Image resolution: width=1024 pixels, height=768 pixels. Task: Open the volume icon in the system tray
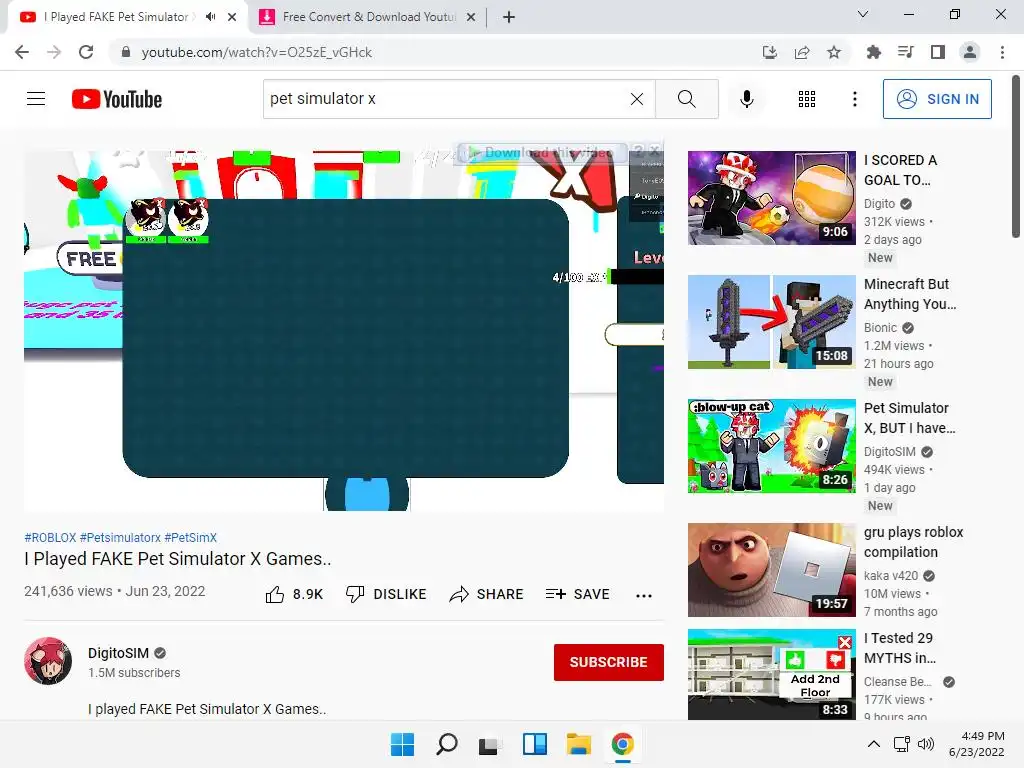pyautogui.click(x=925, y=744)
